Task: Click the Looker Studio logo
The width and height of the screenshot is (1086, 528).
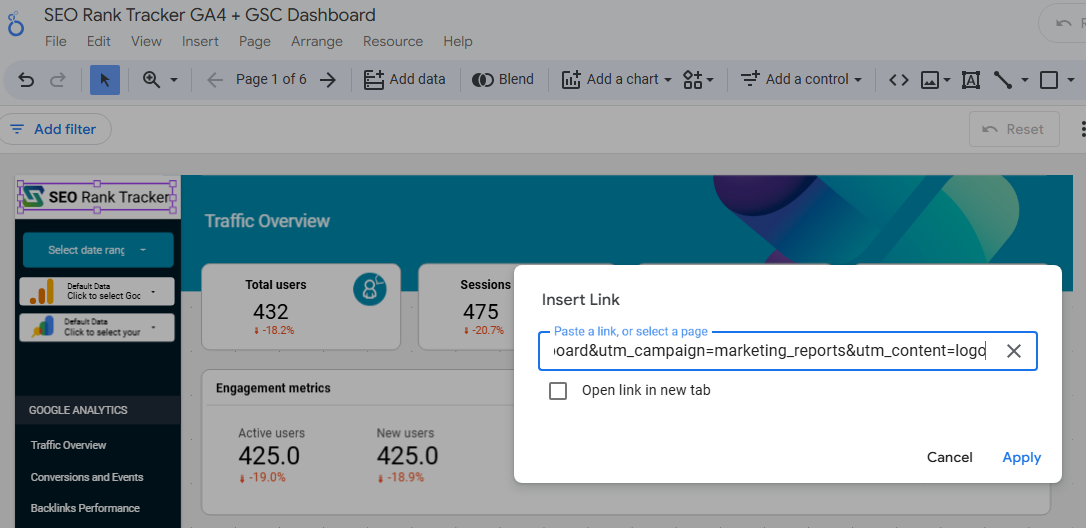Action: click(16, 26)
